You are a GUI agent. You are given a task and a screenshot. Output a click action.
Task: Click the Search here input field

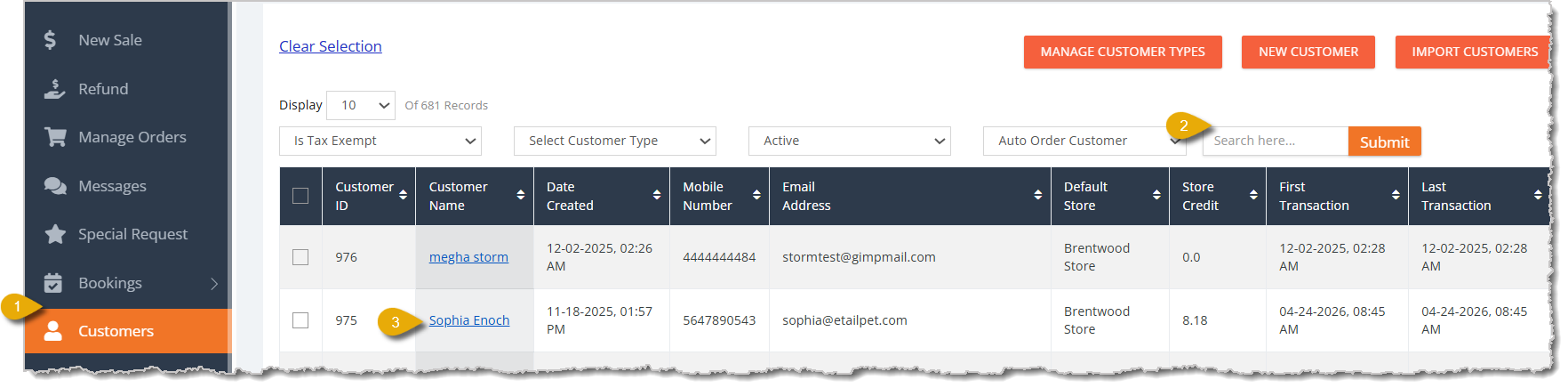tap(1276, 141)
